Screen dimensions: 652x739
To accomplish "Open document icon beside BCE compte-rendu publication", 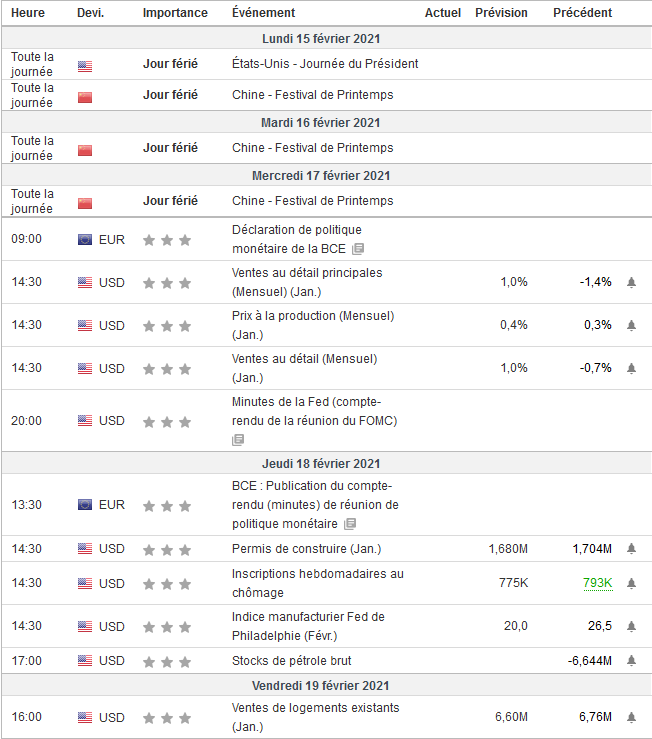I will 349,524.
